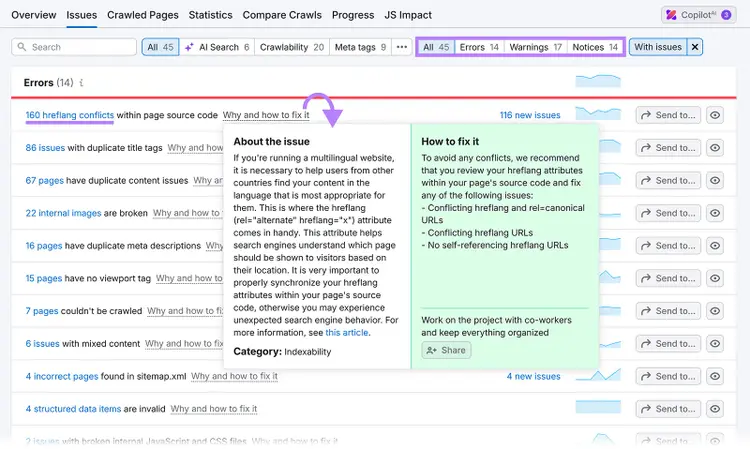
Task: Open the Statistics tab
Action: (x=210, y=15)
